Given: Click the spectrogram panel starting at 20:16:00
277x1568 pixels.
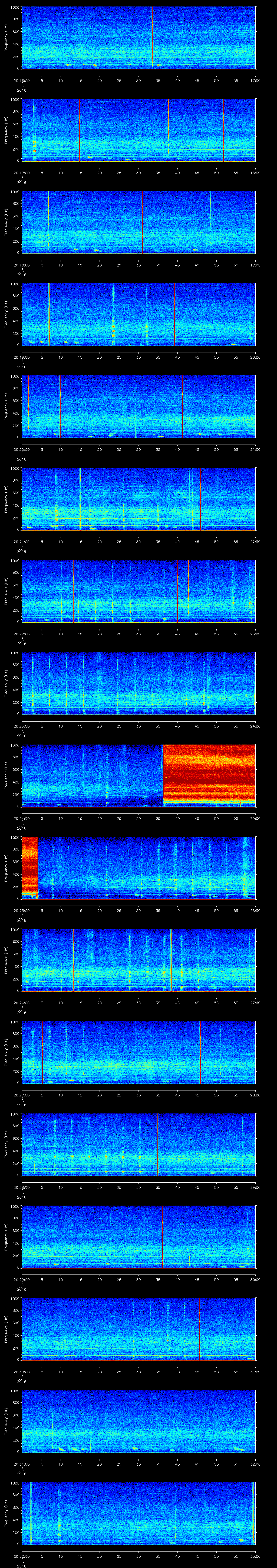Looking at the screenshot, I should coord(138,38).
